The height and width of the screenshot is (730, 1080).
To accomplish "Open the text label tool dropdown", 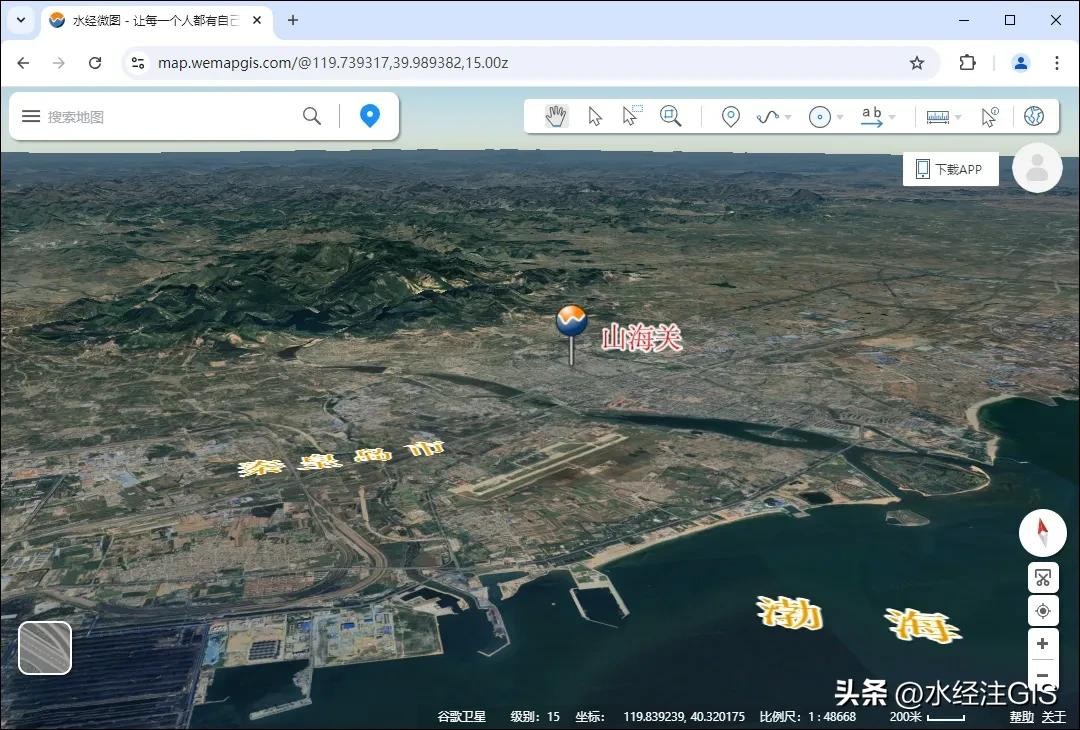I will click(892, 118).
